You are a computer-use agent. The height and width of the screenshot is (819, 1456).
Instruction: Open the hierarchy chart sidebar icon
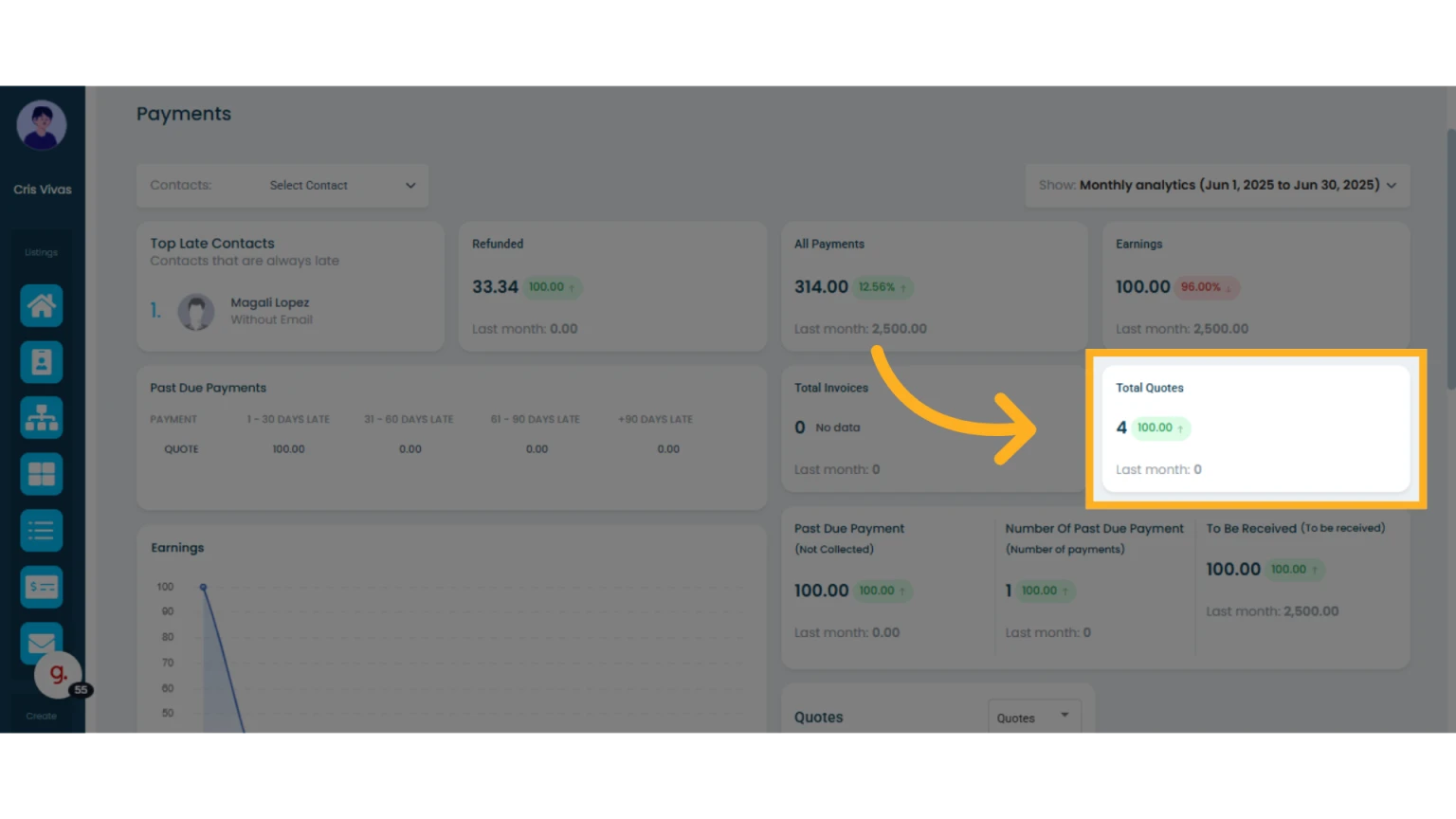coord(42,418)
